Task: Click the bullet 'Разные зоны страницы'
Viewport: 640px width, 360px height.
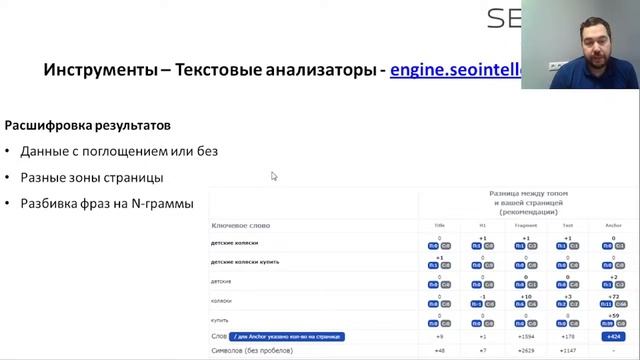Action: pos(92,178)
